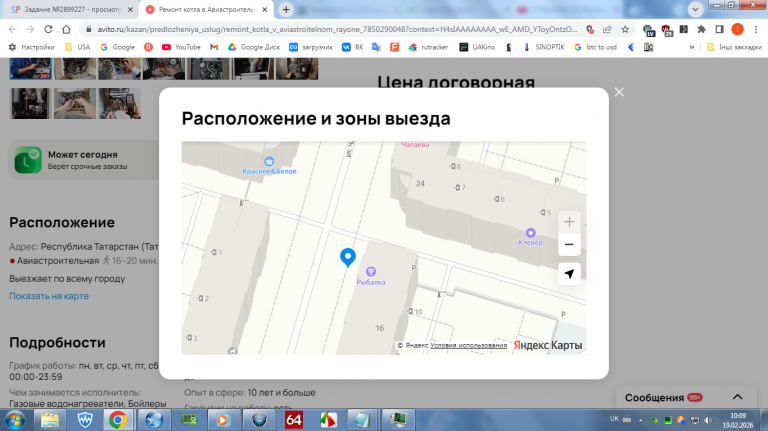Open the загрузчик bookmark
The image size is (768, 431).
[311, 47]
